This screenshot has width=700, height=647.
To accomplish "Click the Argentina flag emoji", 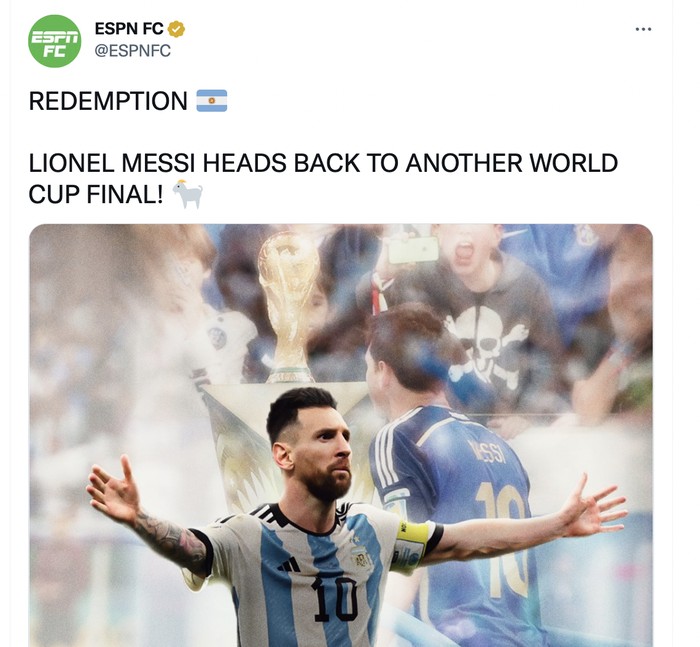I will click(212, 100).
